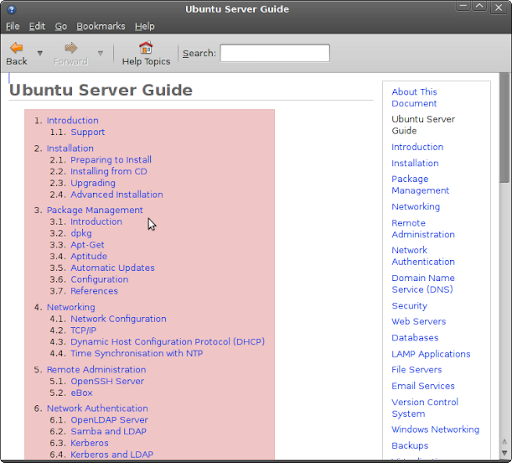This screenshot has height=463, width=512.
Task: Click the Forward arrow icon
Action: pyautogui.click(x=71, y=48)
